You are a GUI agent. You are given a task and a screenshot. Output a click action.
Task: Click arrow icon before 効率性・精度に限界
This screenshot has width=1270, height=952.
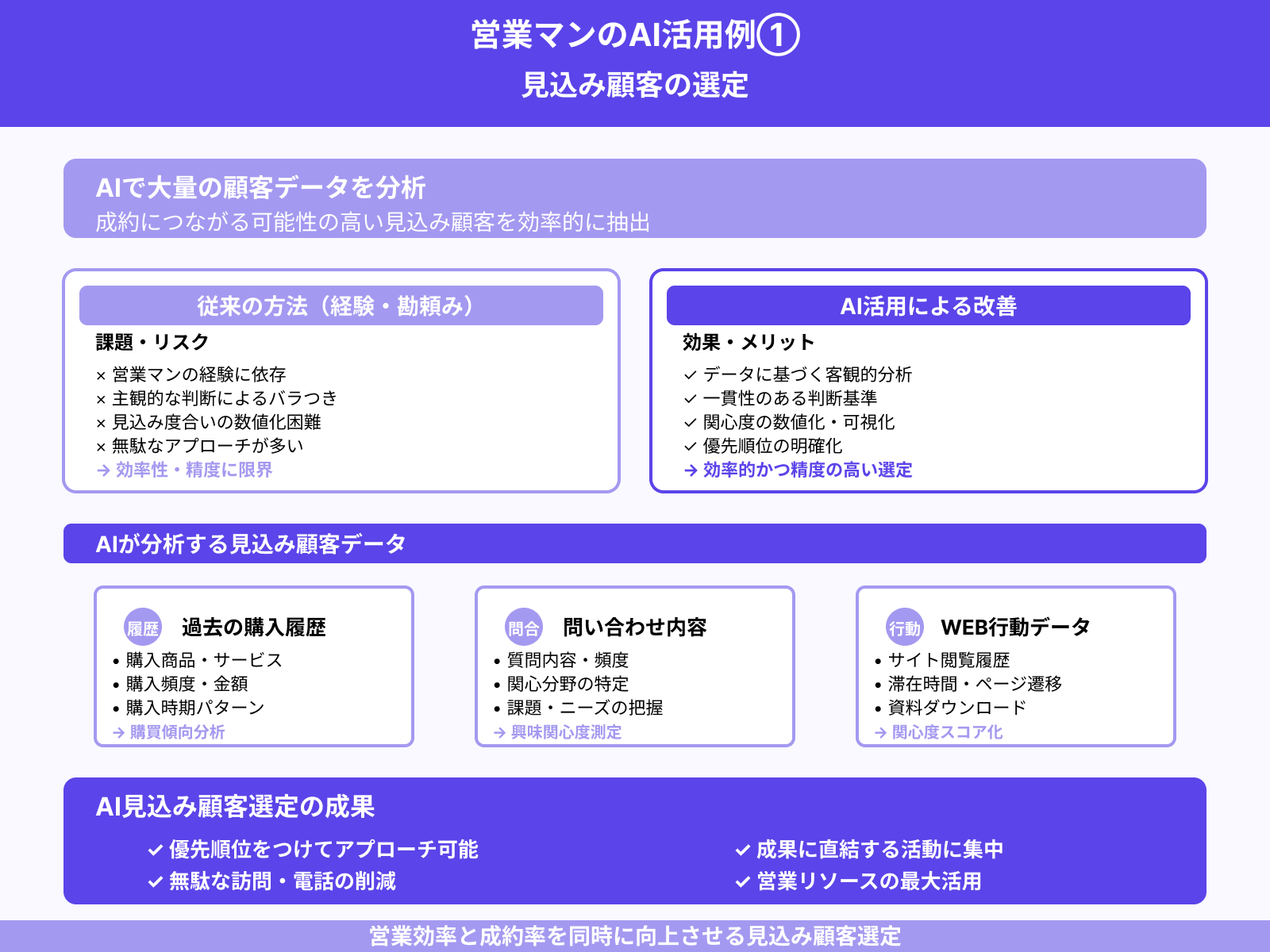pos(103,470)
